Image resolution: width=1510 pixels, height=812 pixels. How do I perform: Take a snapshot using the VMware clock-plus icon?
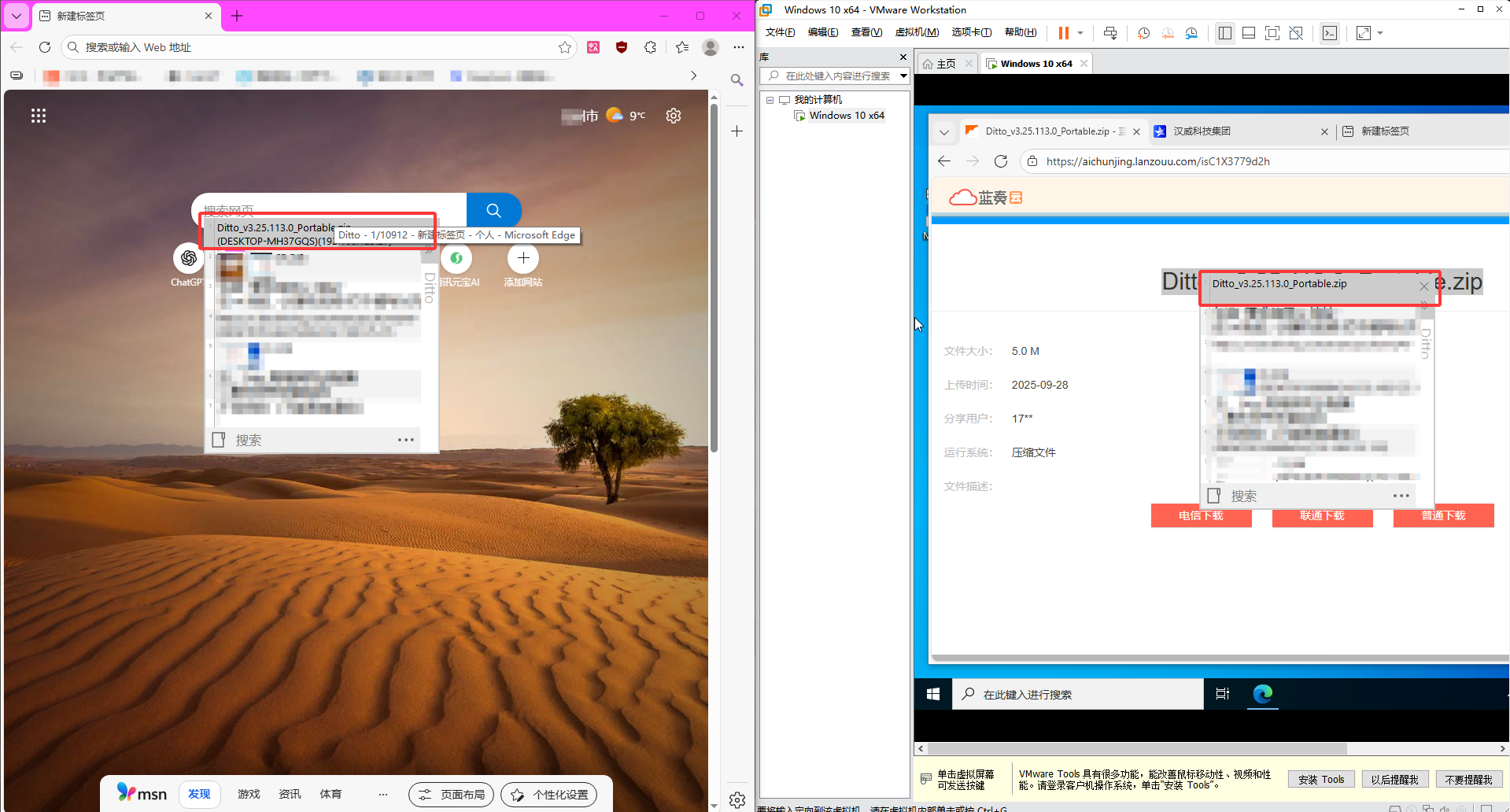tap(1143, 33)
